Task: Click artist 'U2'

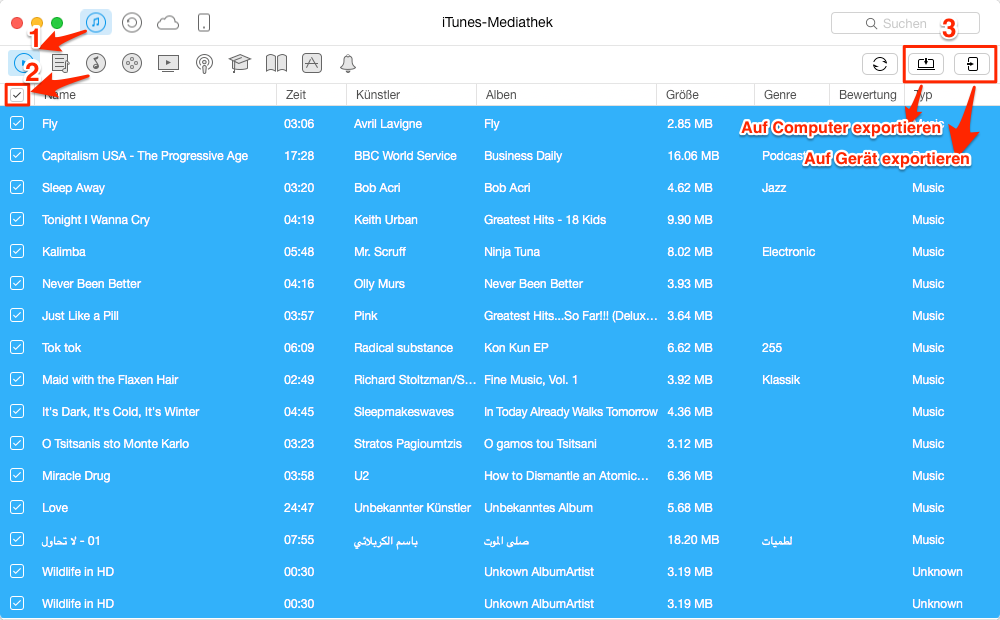Action: click(362, 476)
